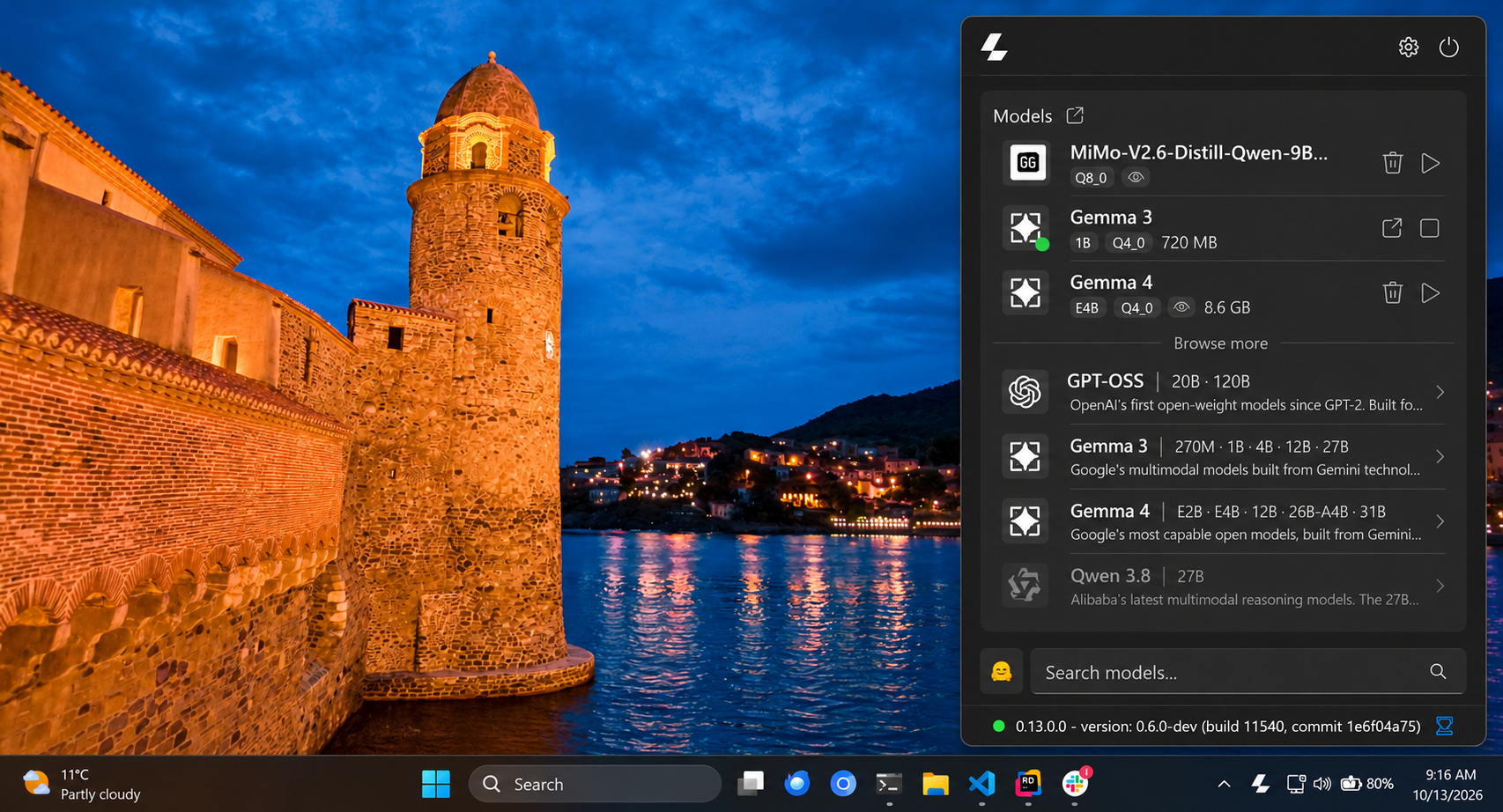This screenshot has width=1503, height=812.
Task: Click the lightning tray icon
Action: click(x=1261, y=784)
